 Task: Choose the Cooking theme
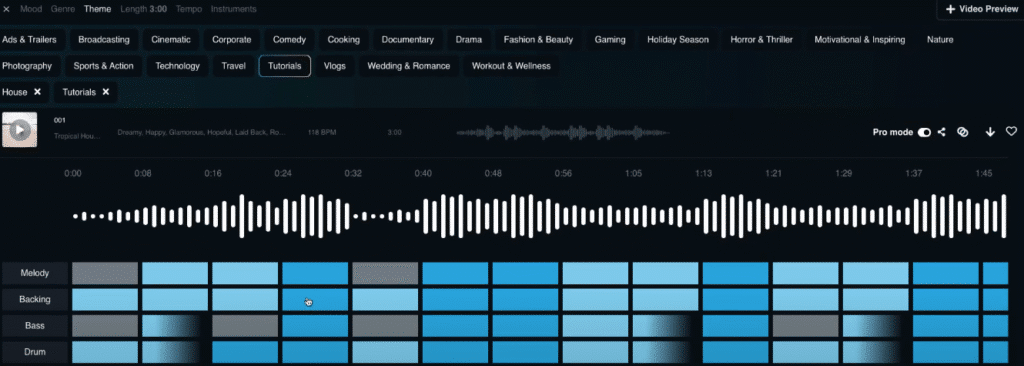[x=344, y=39]
